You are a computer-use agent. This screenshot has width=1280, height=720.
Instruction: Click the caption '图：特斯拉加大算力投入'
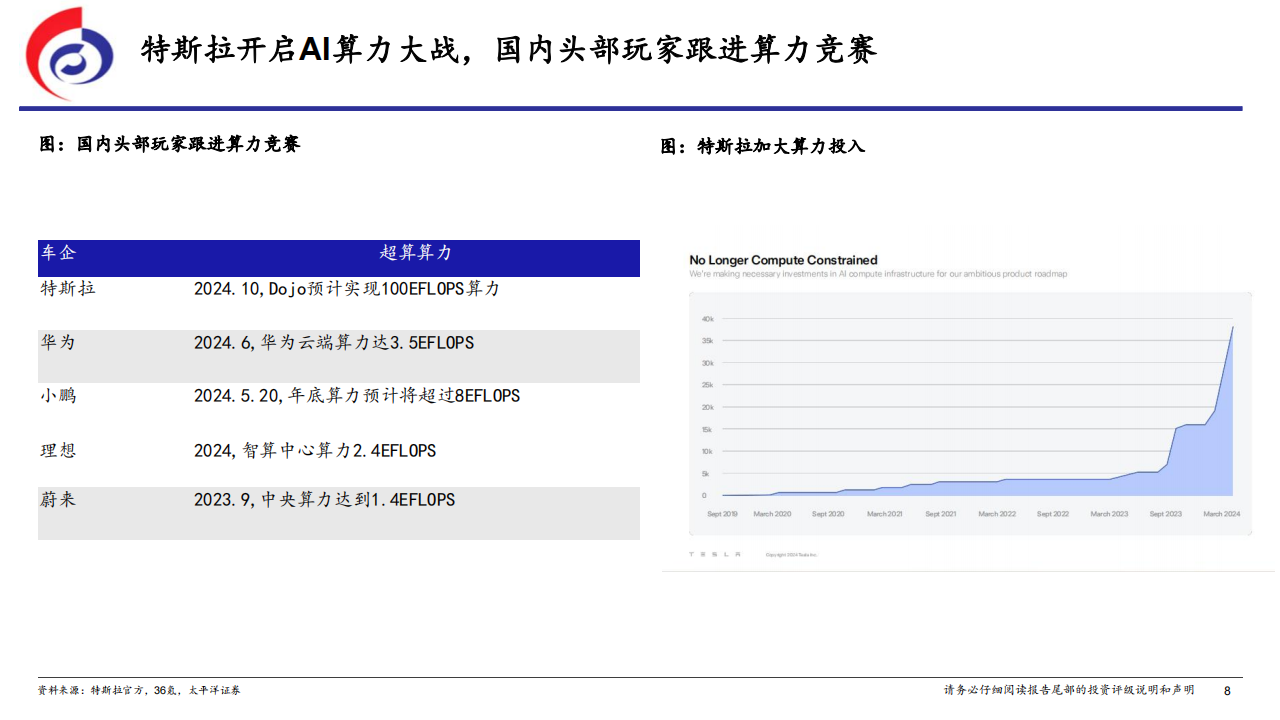(x=762, y=146)
